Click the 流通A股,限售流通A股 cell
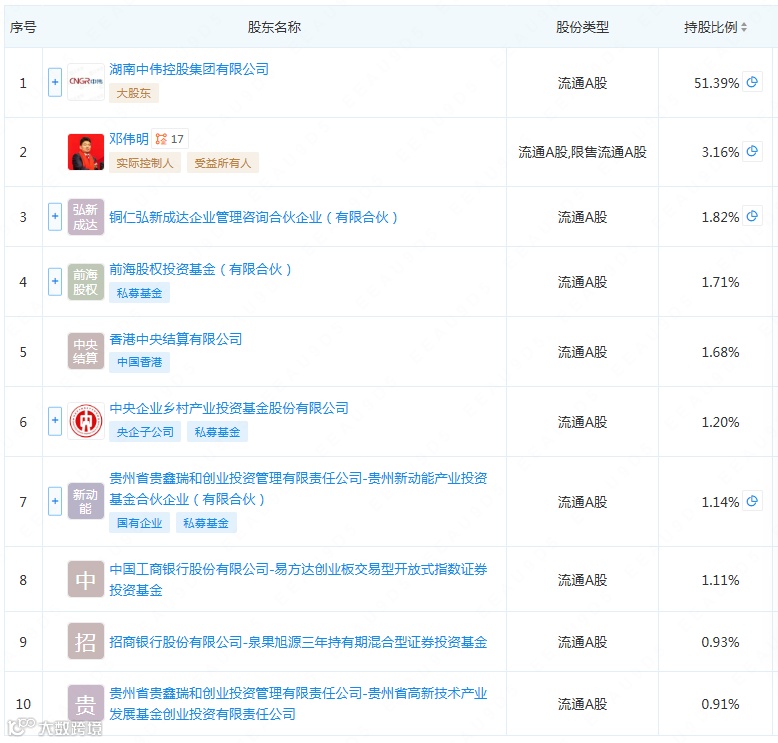The width and height of the screenshot is (778, 743). coord(582,152)
